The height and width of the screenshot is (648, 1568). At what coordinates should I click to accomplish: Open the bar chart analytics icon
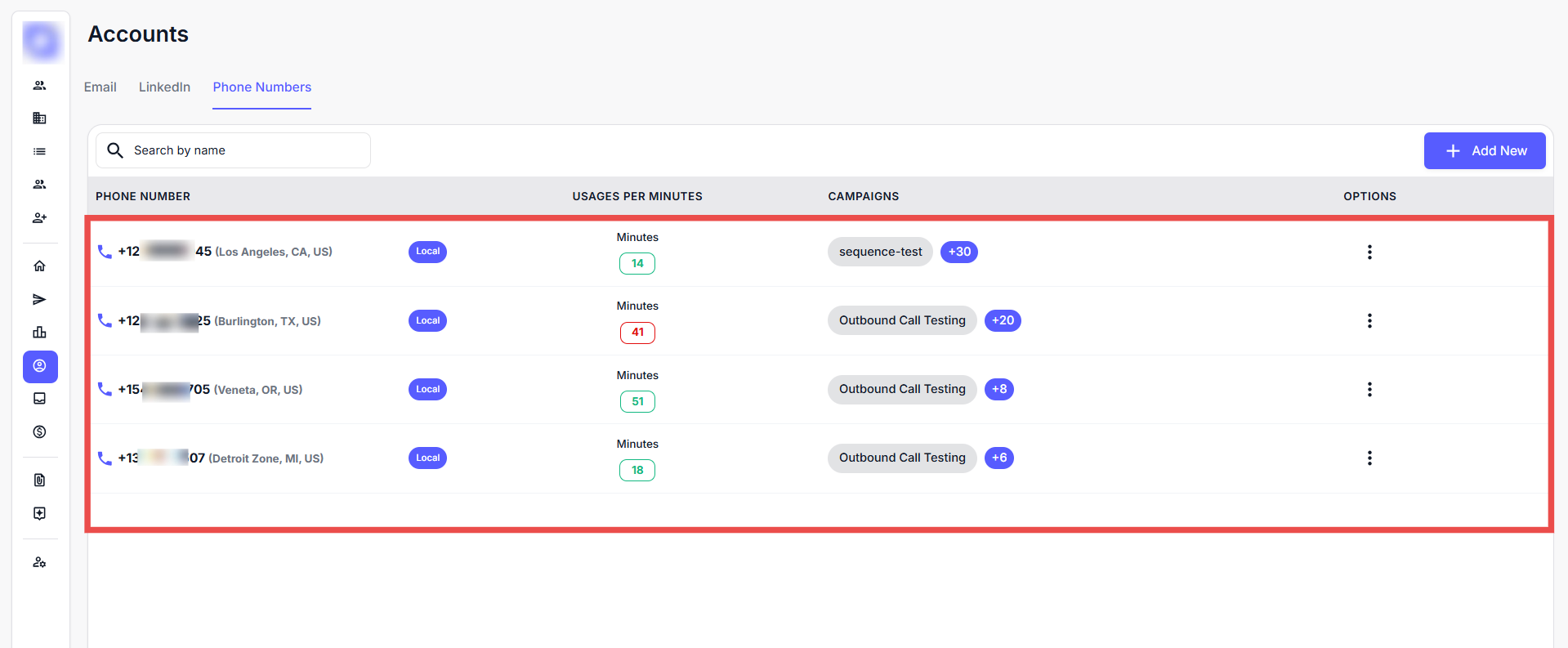click(x=39, y=333)
